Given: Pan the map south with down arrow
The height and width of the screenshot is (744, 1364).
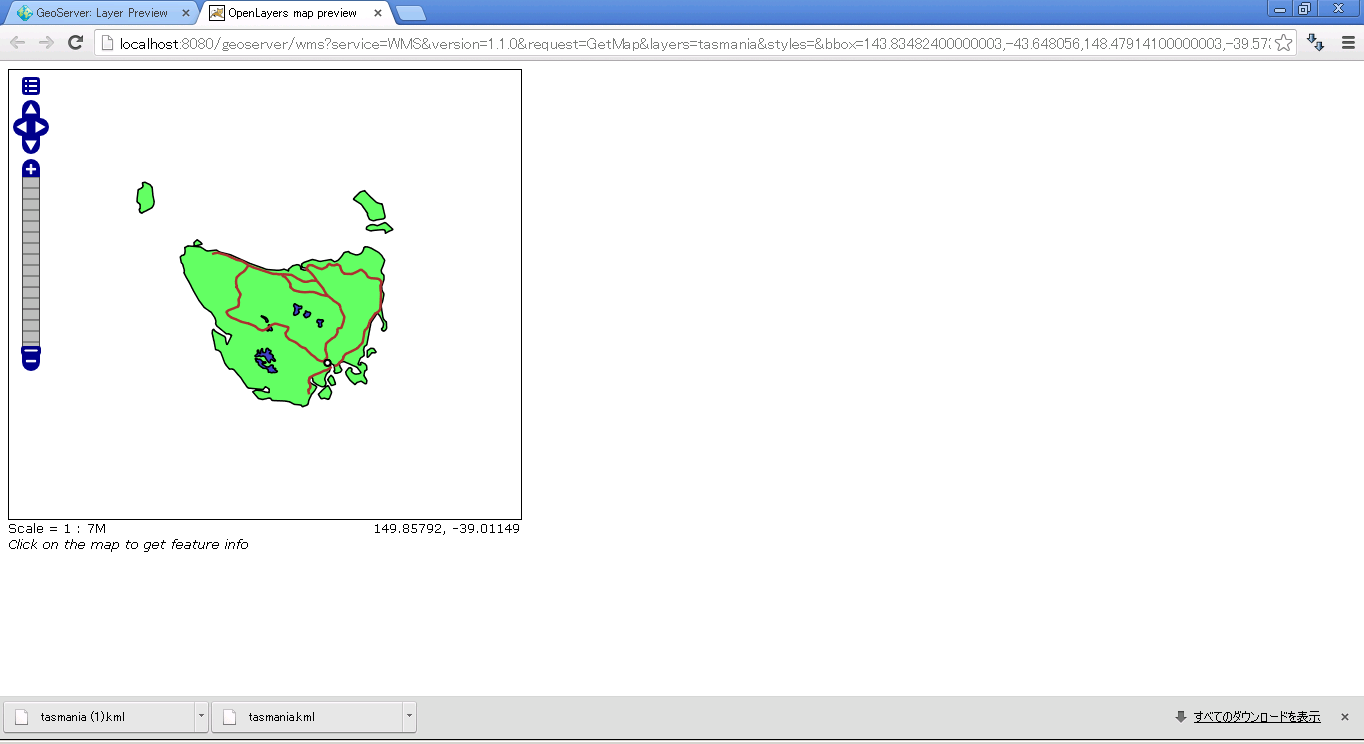Looking at the screenshot, I should [x=31, y=146].
